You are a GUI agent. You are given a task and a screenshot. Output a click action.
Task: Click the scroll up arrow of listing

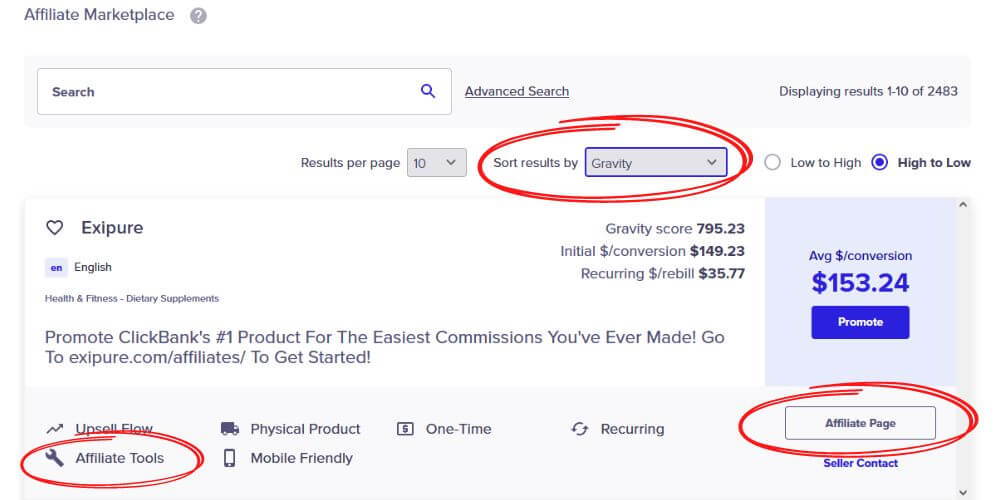pos(963,205)
